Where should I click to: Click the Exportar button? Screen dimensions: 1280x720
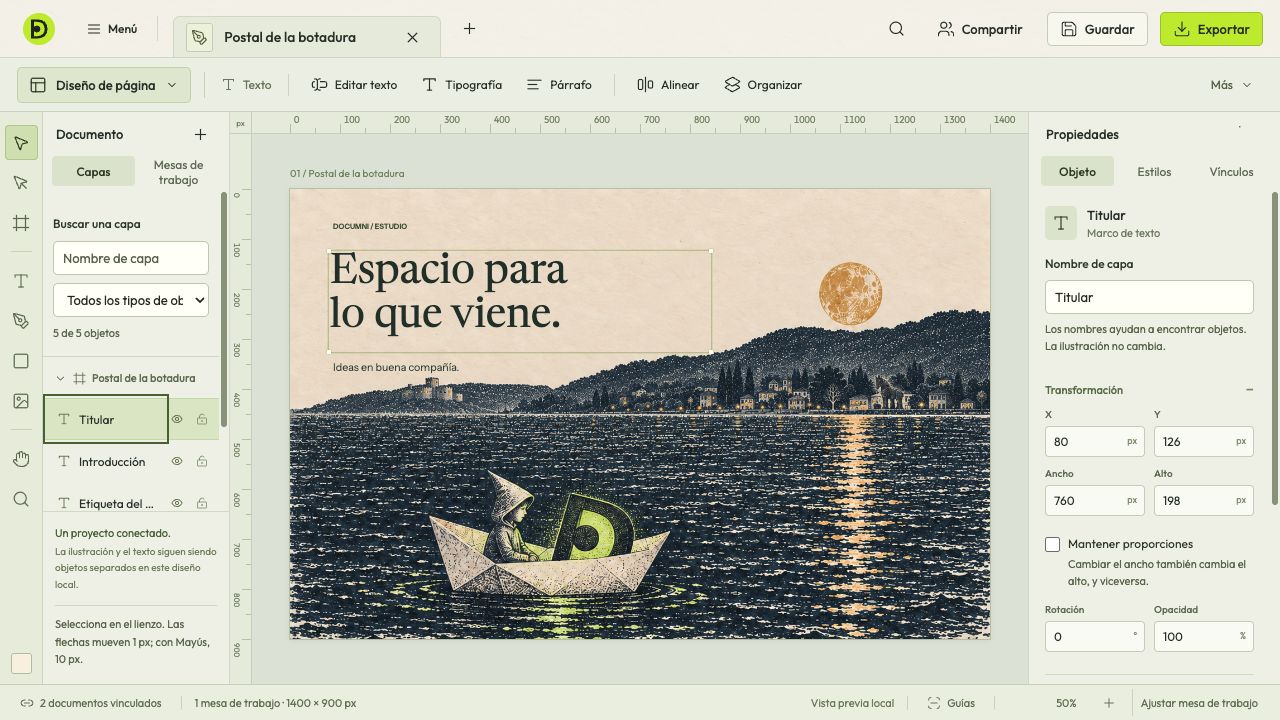tap(1211, 29)
